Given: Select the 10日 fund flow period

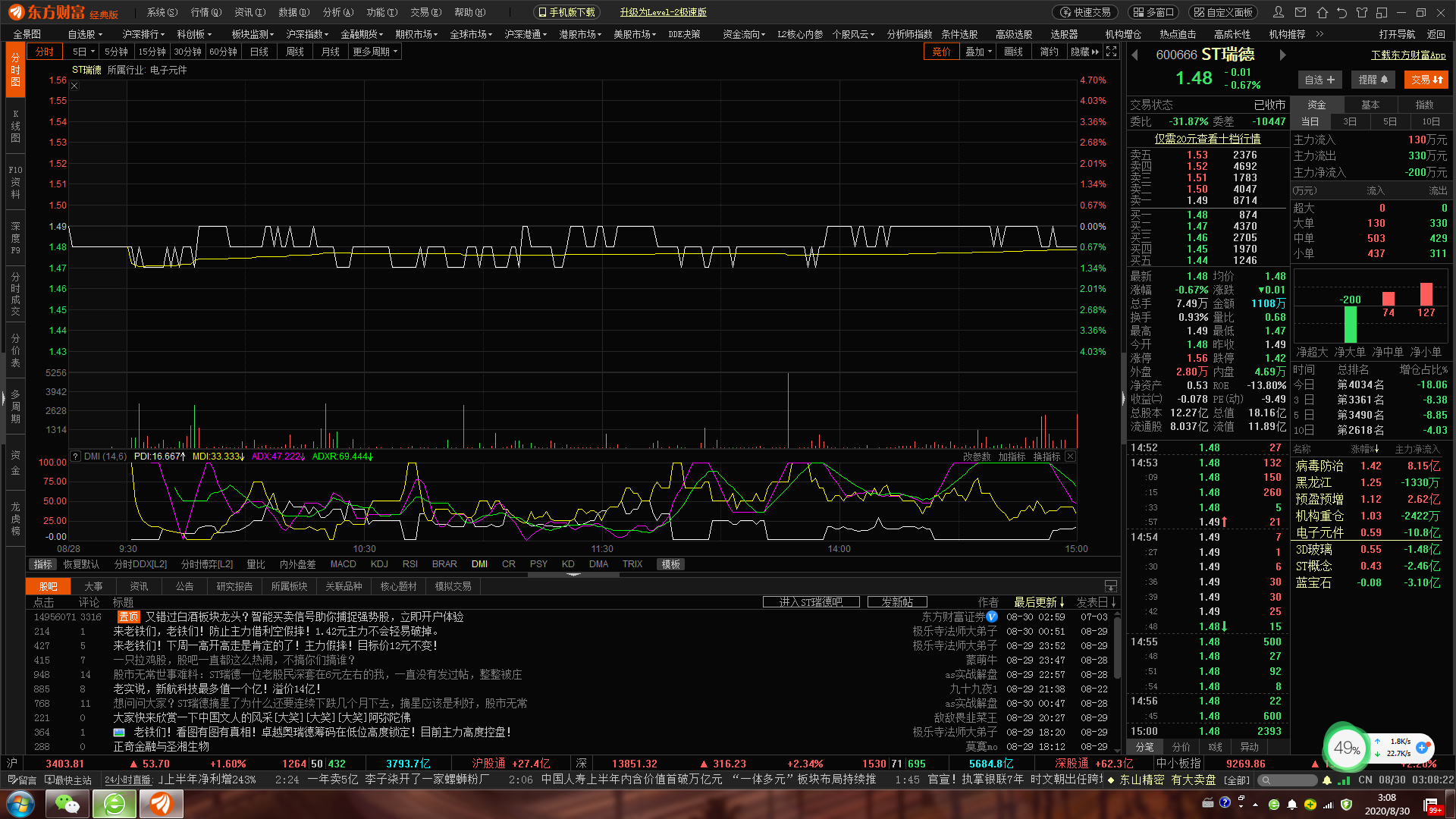Looking at the screenshot, I should (x=1431, y=121).
